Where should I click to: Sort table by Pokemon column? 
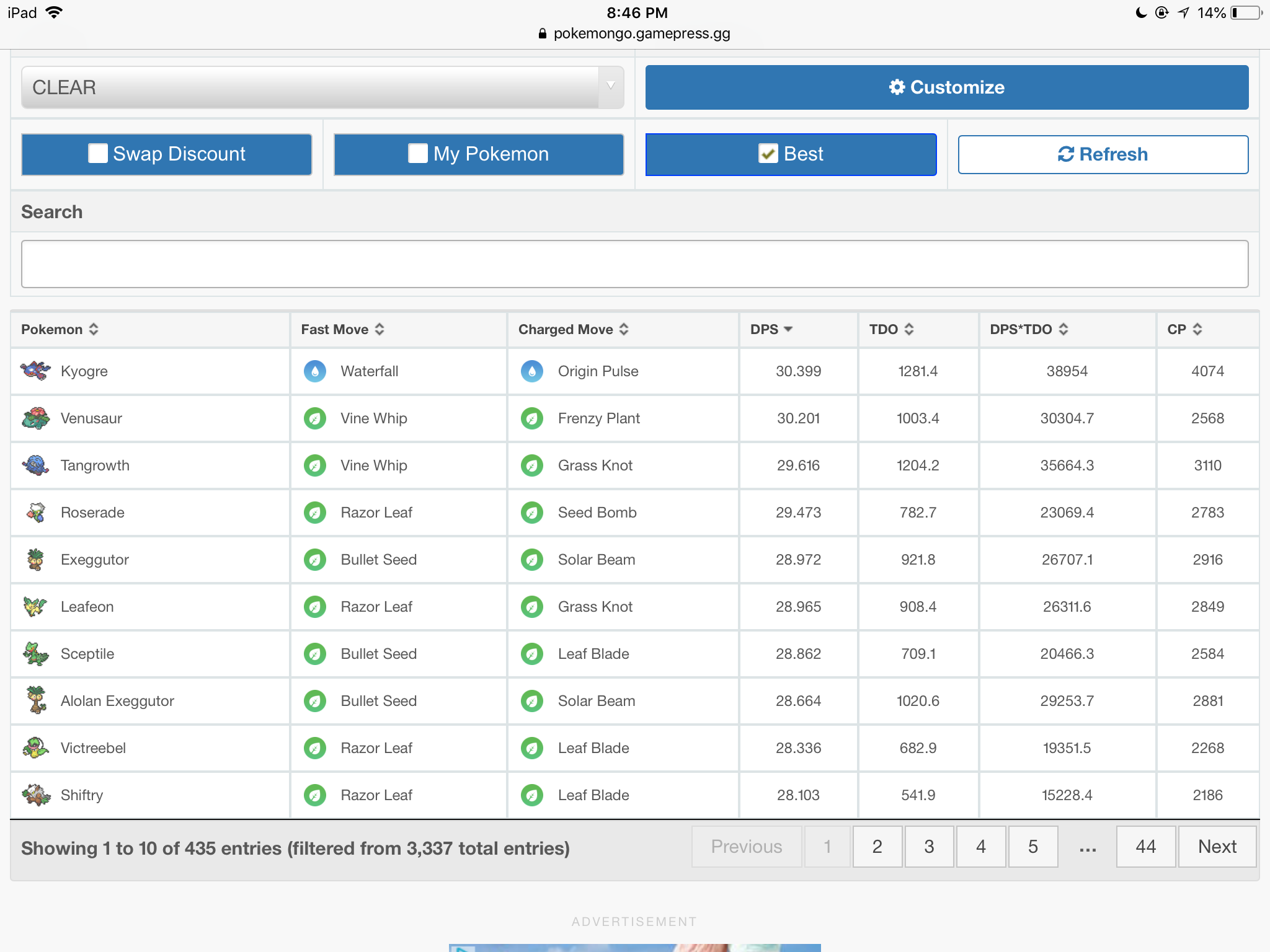click(x=149, y=329)
